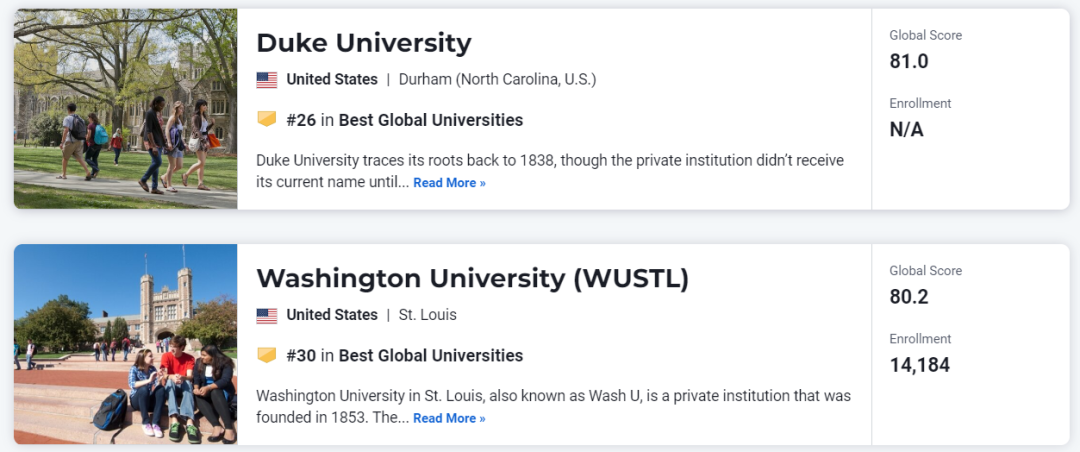Click the US flag icon beside St. Louis
1080x452 pixels.
click(267, 316)
